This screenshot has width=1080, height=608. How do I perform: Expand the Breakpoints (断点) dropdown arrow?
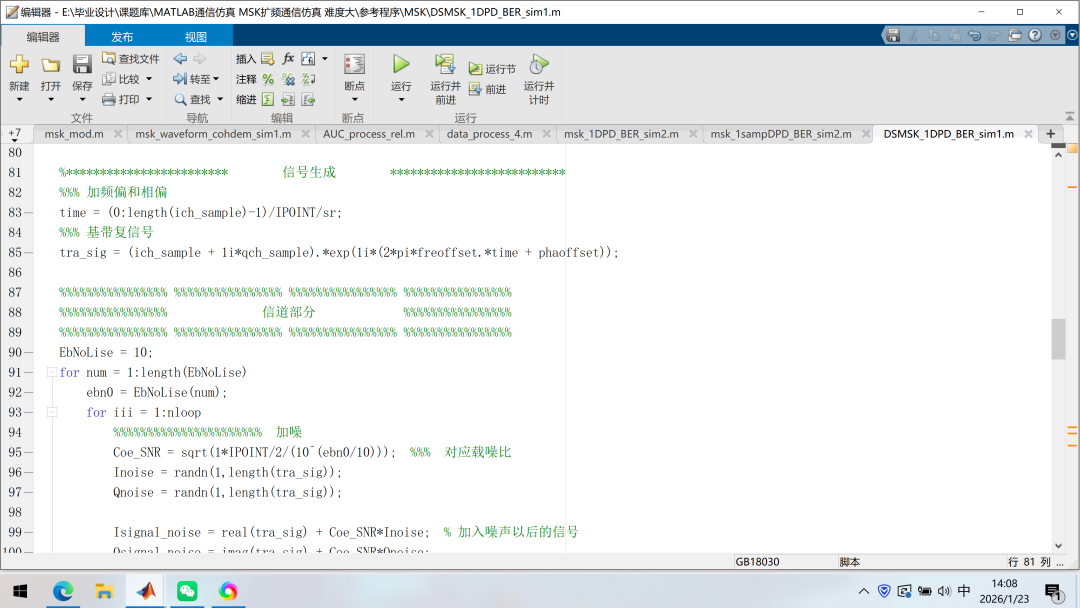(x=354, y=100)
